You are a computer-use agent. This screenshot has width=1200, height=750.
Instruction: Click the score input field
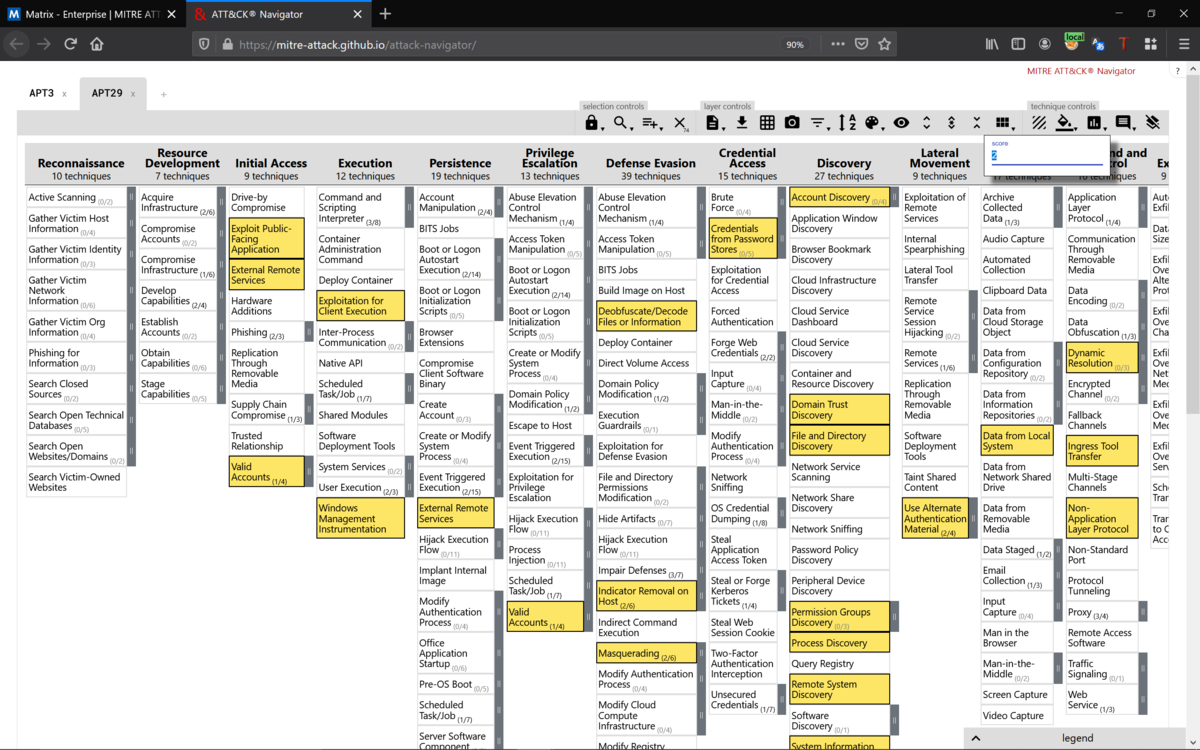tap(1047, 156)
